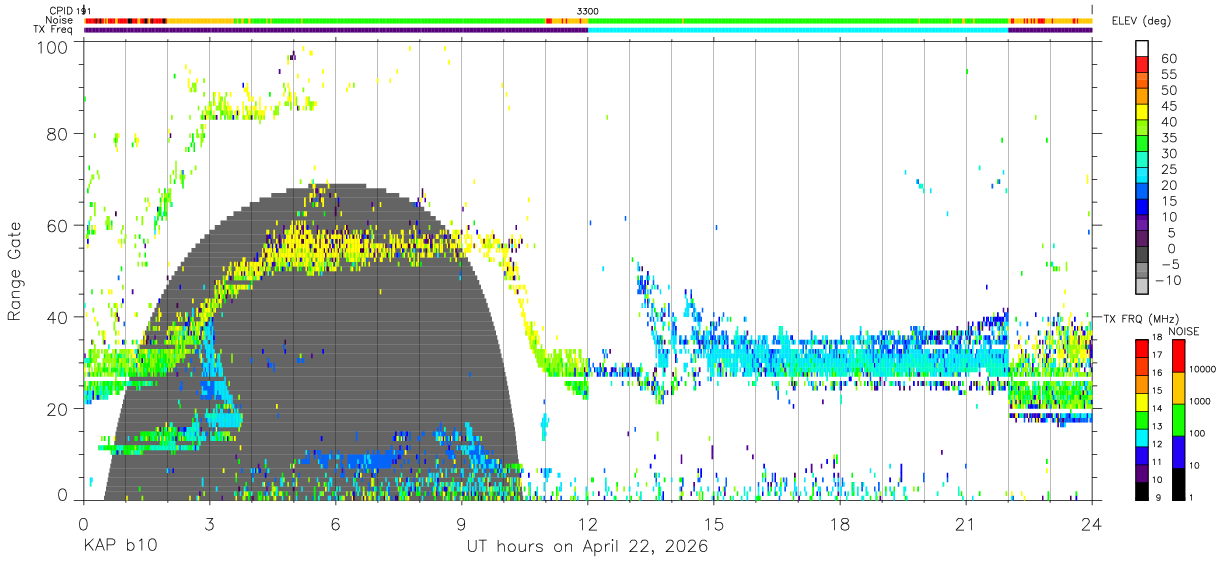Click the '13' label on the TX FRQ scale

1158,427
